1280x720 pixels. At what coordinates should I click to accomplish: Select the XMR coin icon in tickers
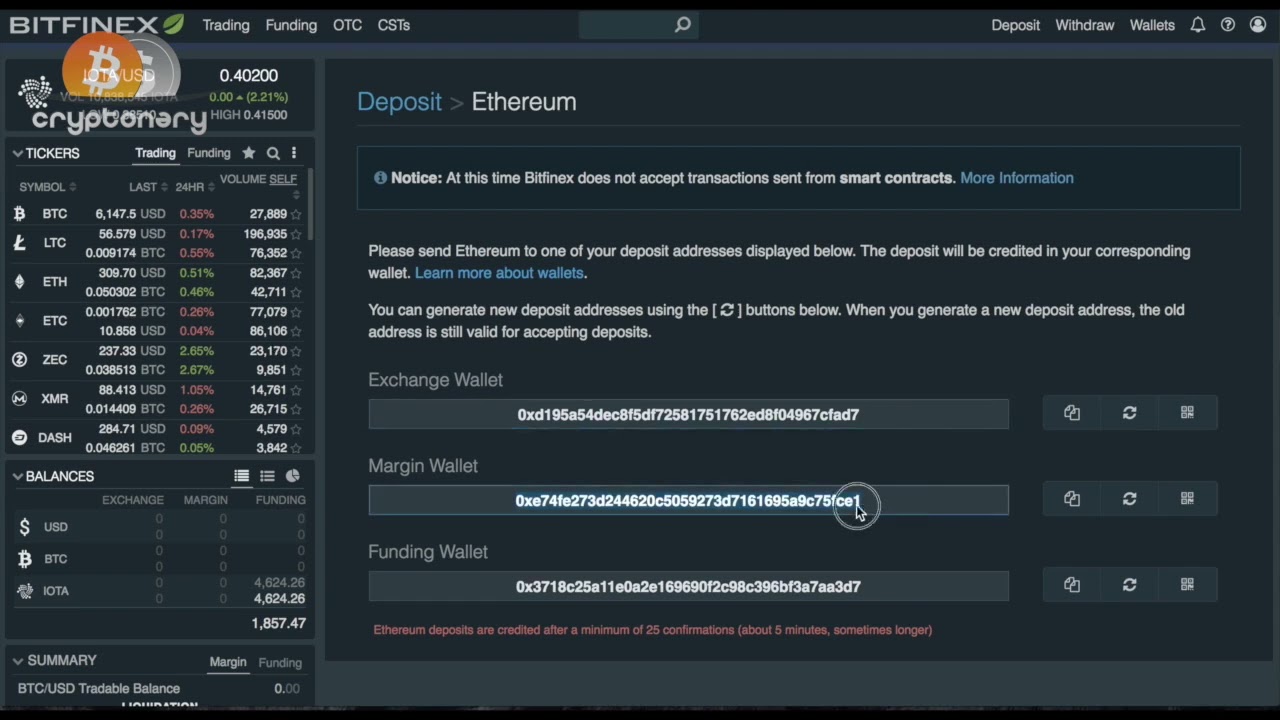click(19, 399)
